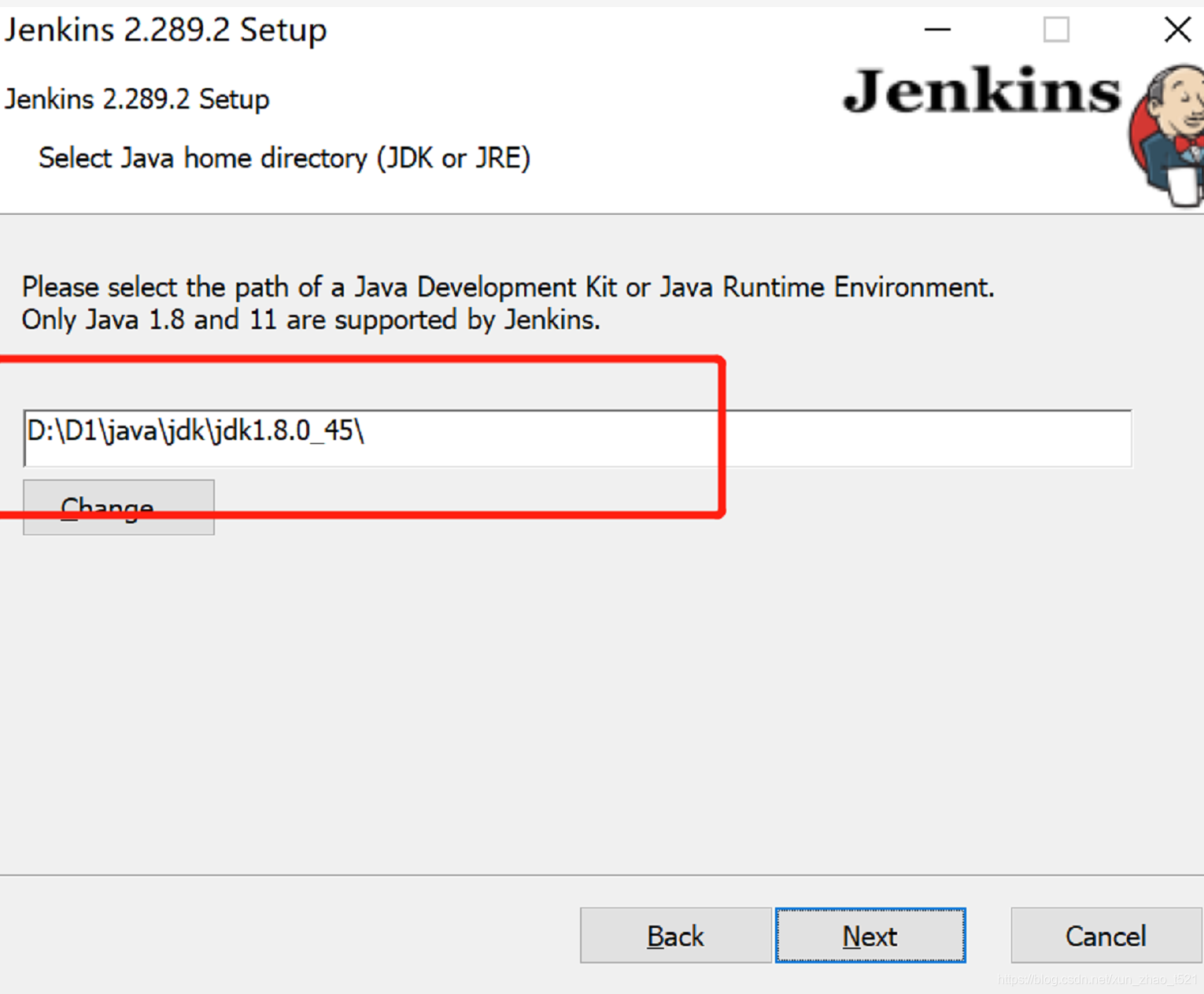Focus the Java home path field
1204x994 pixels.
(x=578, y=438)
